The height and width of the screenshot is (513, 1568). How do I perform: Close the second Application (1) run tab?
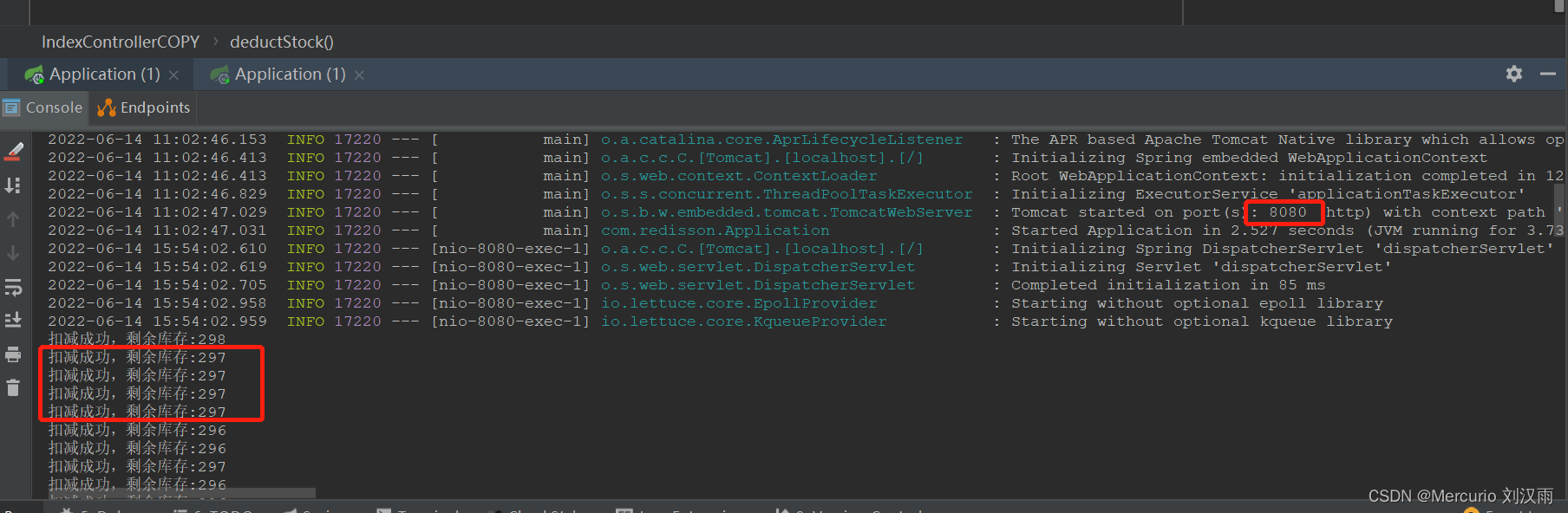pyautogui.click(x=359, y=75)
